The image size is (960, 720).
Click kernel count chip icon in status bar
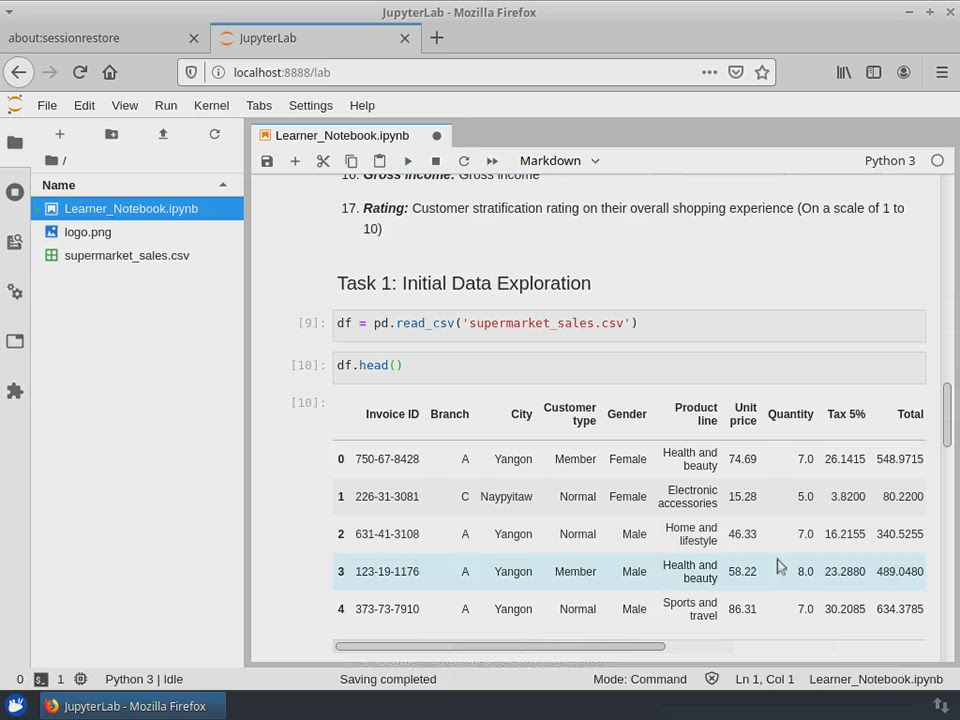point(80,678)
